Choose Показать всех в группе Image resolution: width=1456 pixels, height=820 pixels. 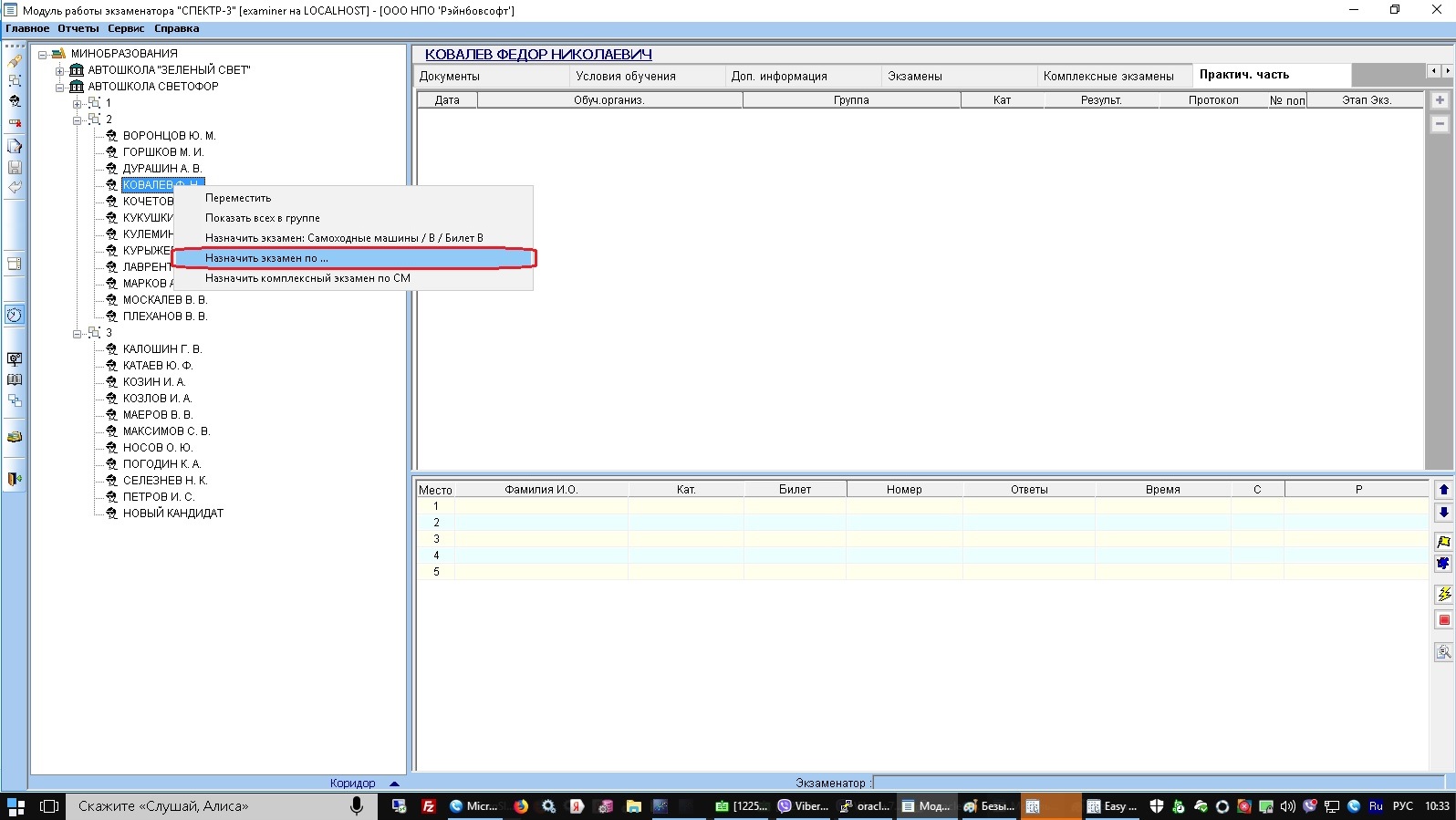[353, 218]
